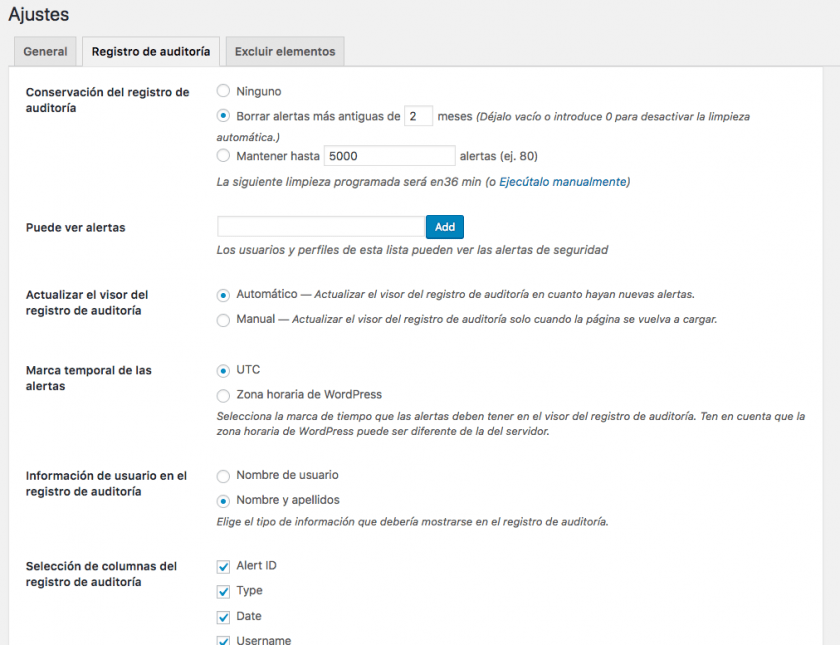Select Borrar alertas más antiguas option
Viewport: 840px width, 645px height.
pos(224,116)
